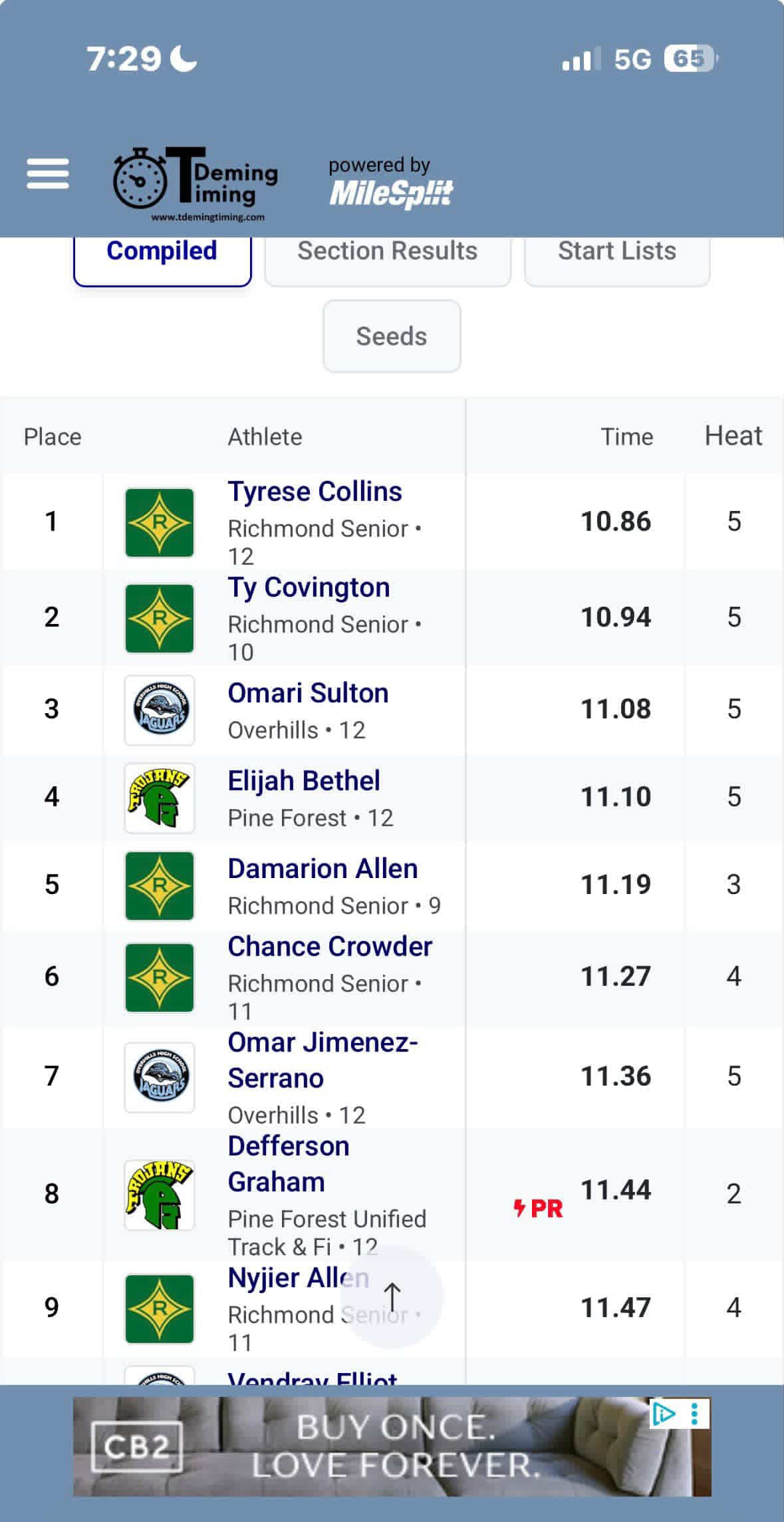Open Omar Jimenez-Serrano's profile link
Screen dimensions: 784x1522
pos(323,1060)
